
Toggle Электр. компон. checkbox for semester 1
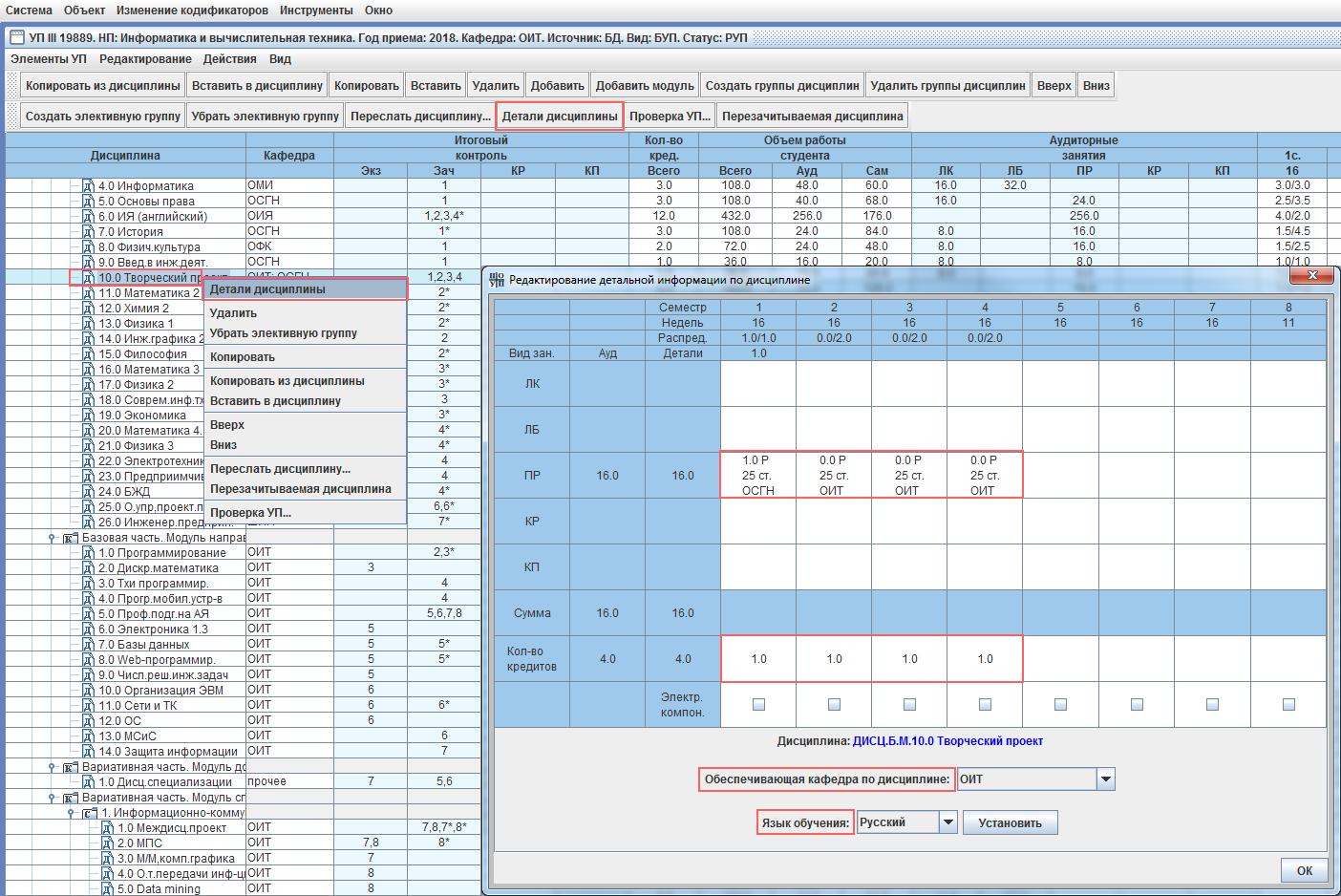[758, 705]
